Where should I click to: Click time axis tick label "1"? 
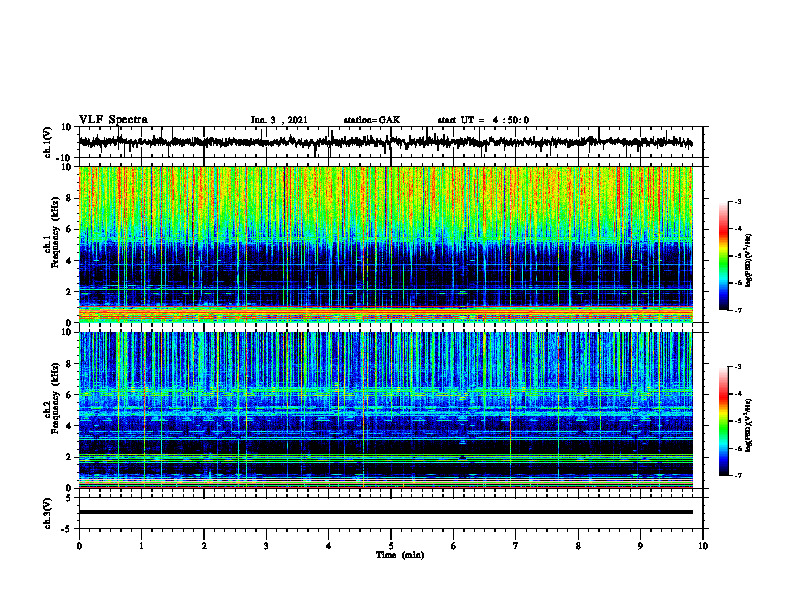point(141,546)
